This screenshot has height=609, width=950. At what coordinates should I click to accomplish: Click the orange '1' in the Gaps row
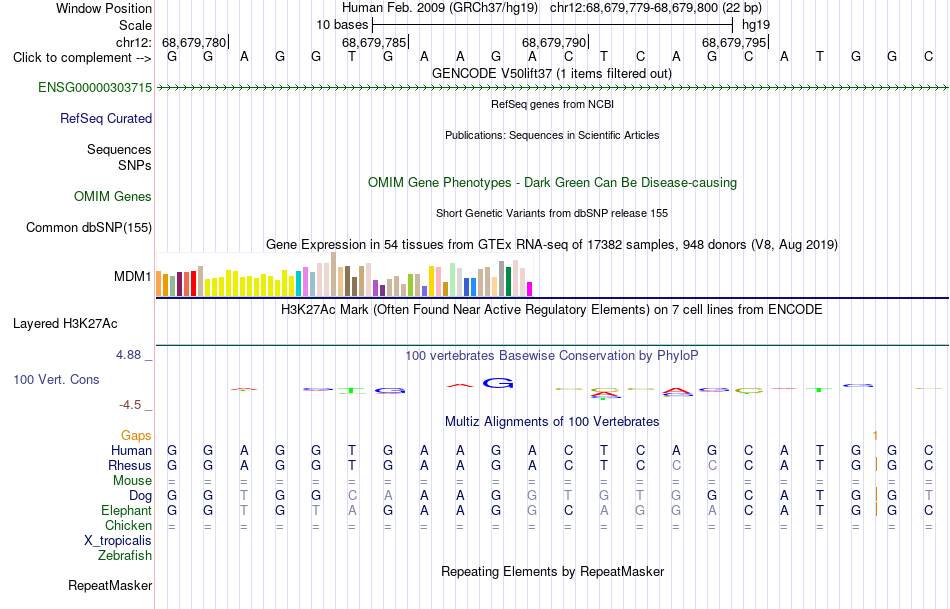click(x=875, y=436)
